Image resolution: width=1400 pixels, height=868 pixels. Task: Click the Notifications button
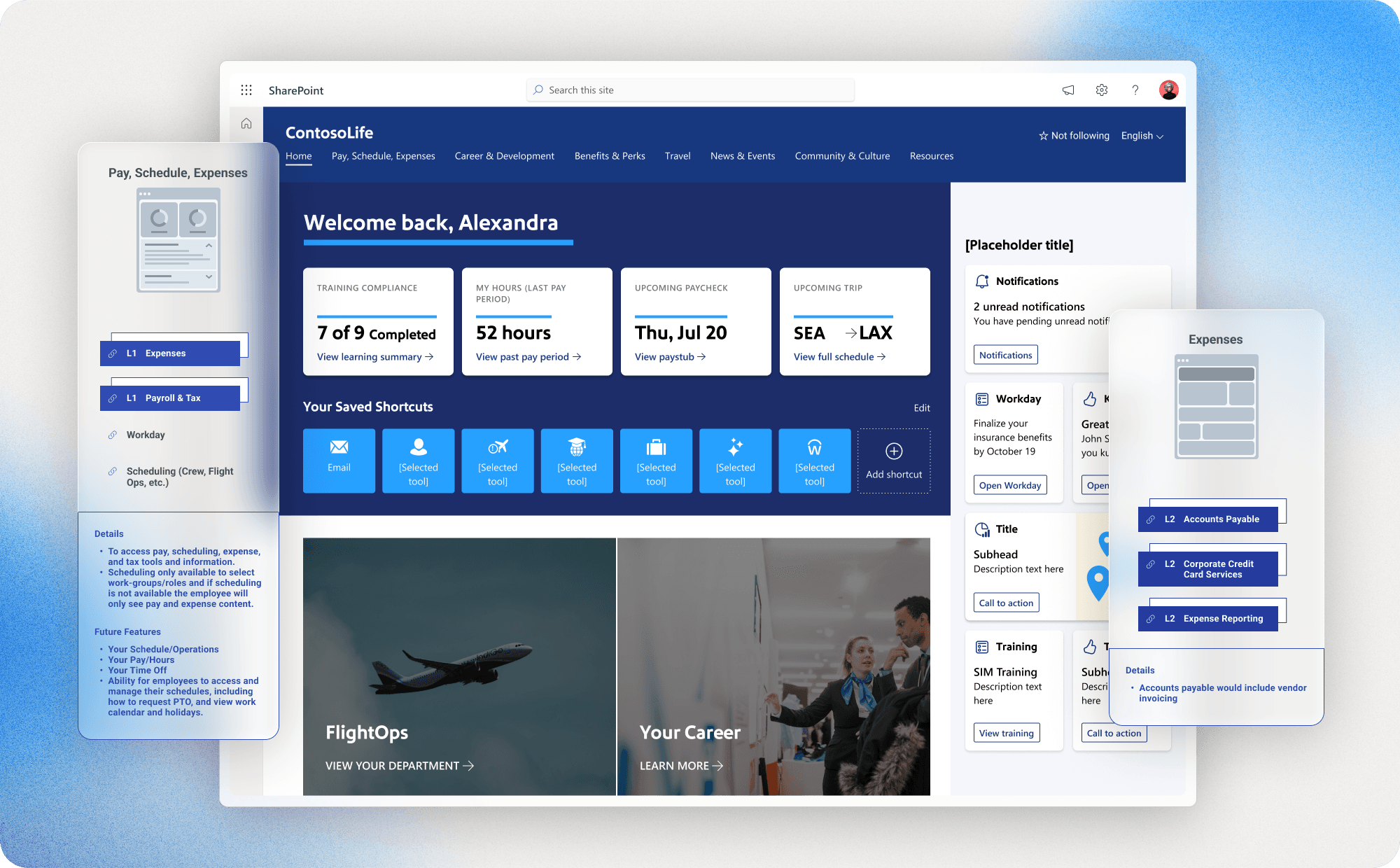click(1005, 355)
